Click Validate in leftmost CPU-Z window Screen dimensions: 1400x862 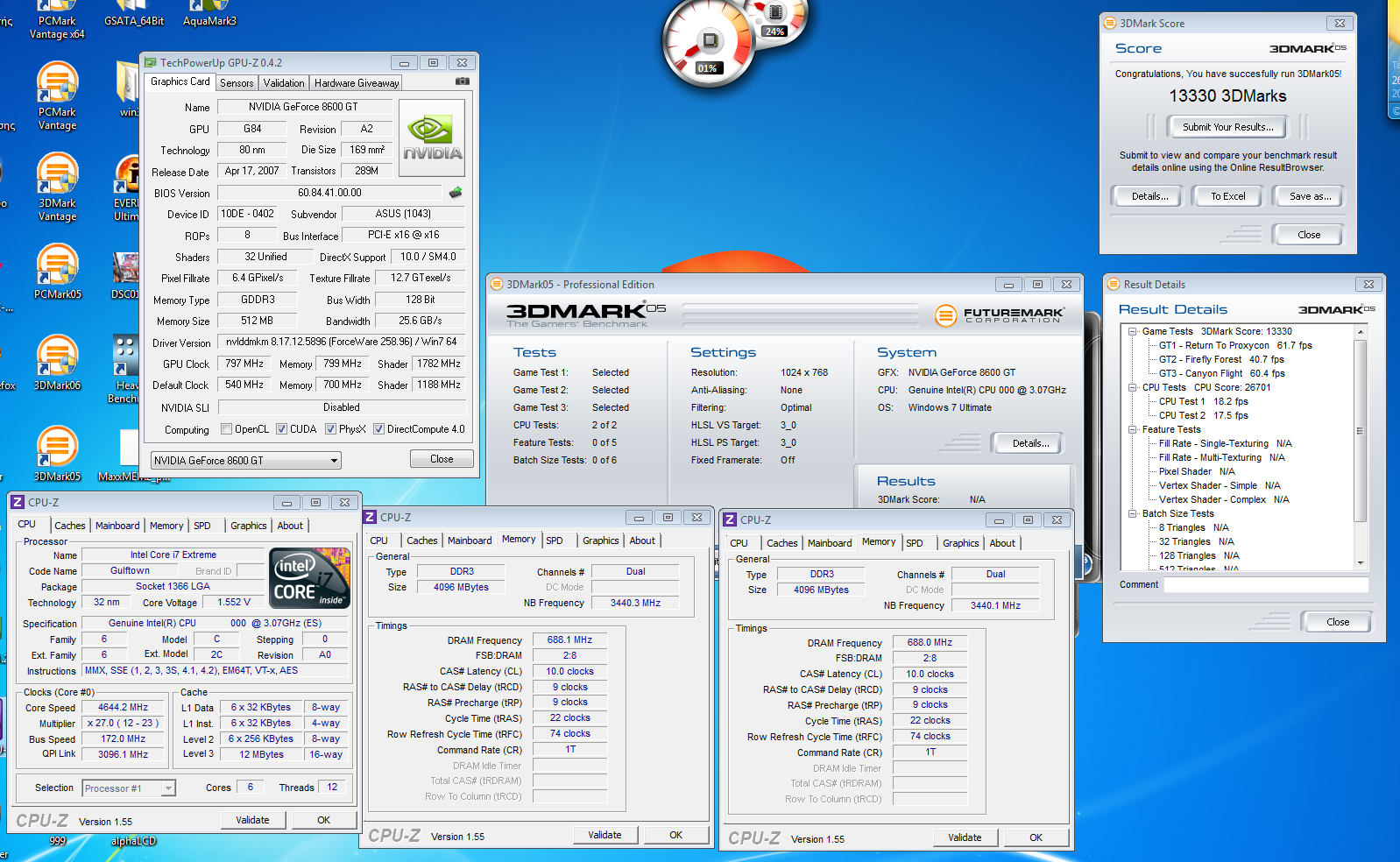pyautogui.click(x=252, y=820)
